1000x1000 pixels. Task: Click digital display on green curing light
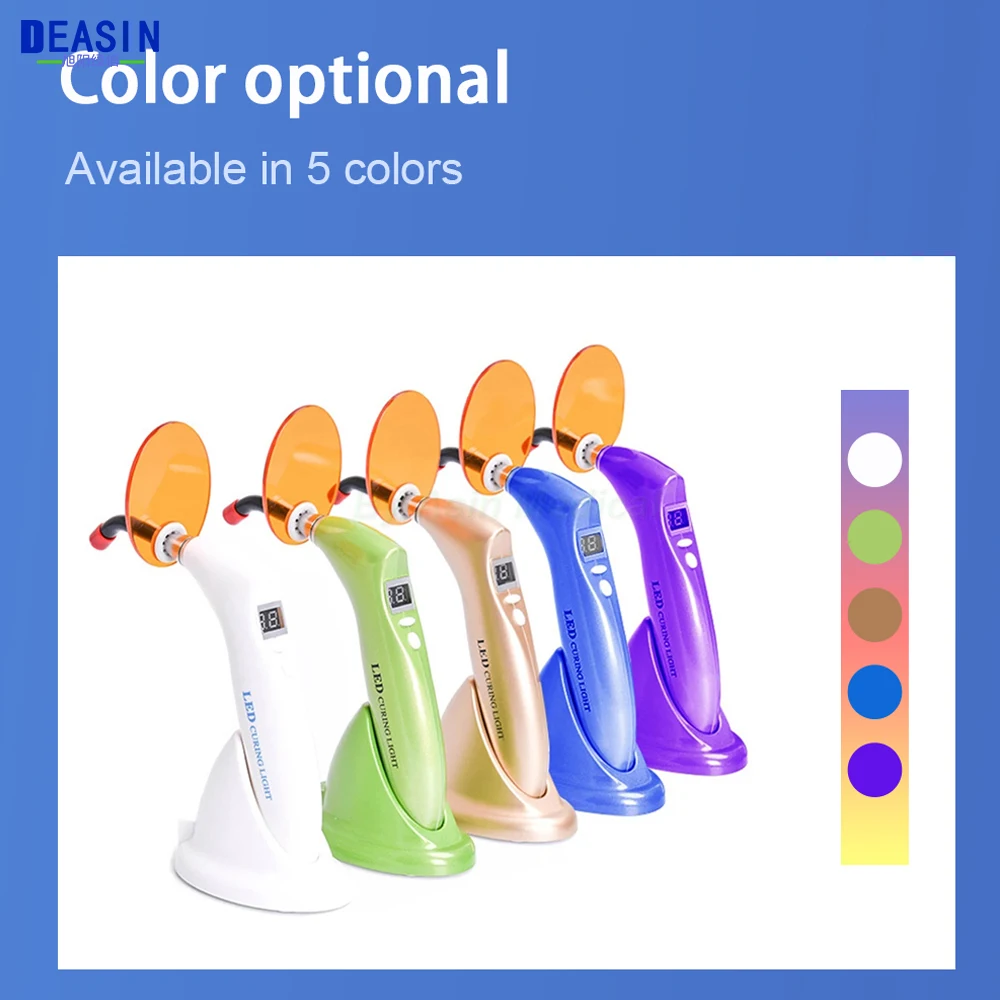click(x=400, y=596)
